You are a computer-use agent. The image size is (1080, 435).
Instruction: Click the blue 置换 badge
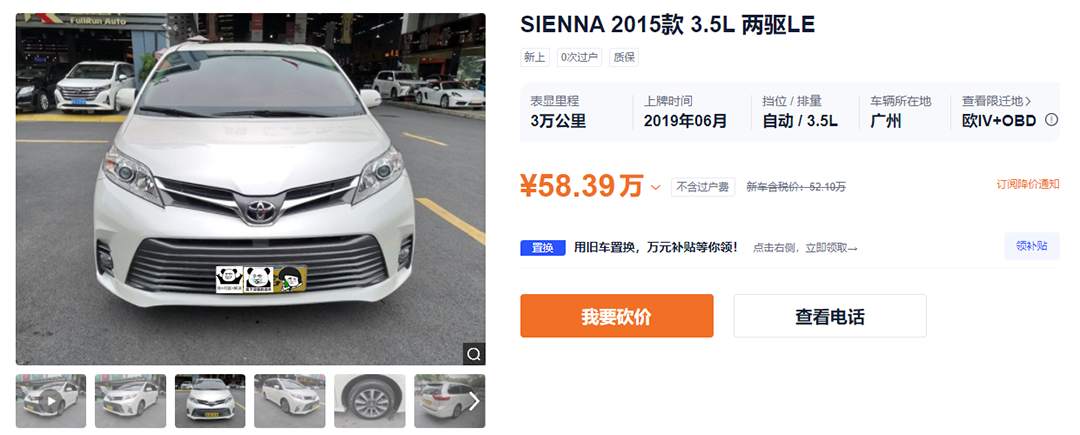click(543, 247)
